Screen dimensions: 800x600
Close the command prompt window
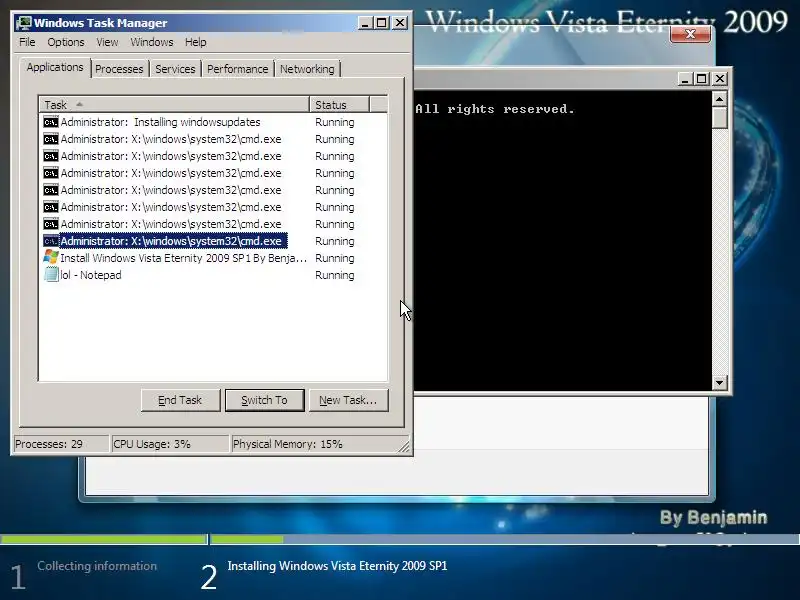tap(719, 79)
